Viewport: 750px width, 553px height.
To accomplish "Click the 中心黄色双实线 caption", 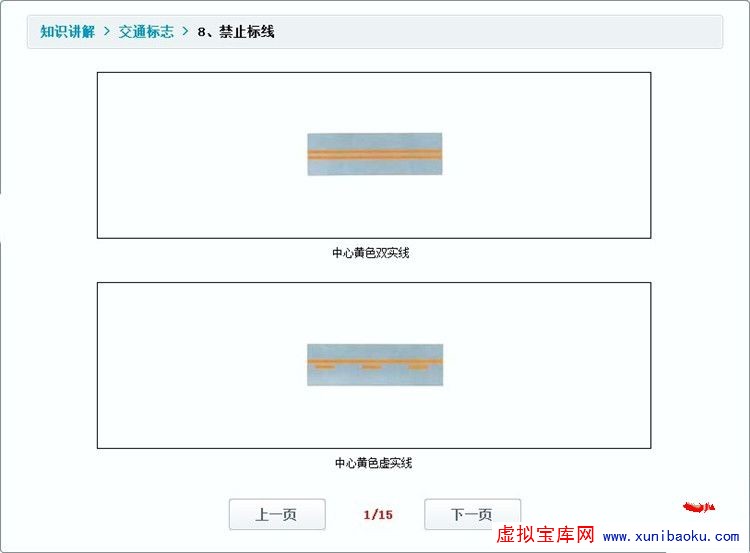I will 371,253.
